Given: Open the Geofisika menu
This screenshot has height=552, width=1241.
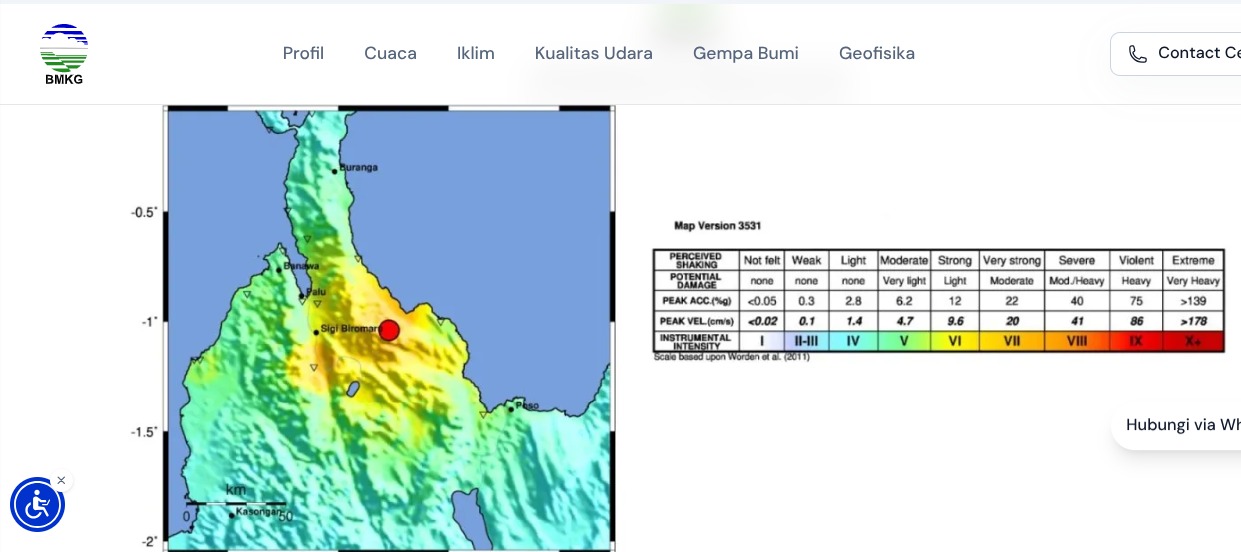Looking at the screenshot, I should click(x=877, y=53).
